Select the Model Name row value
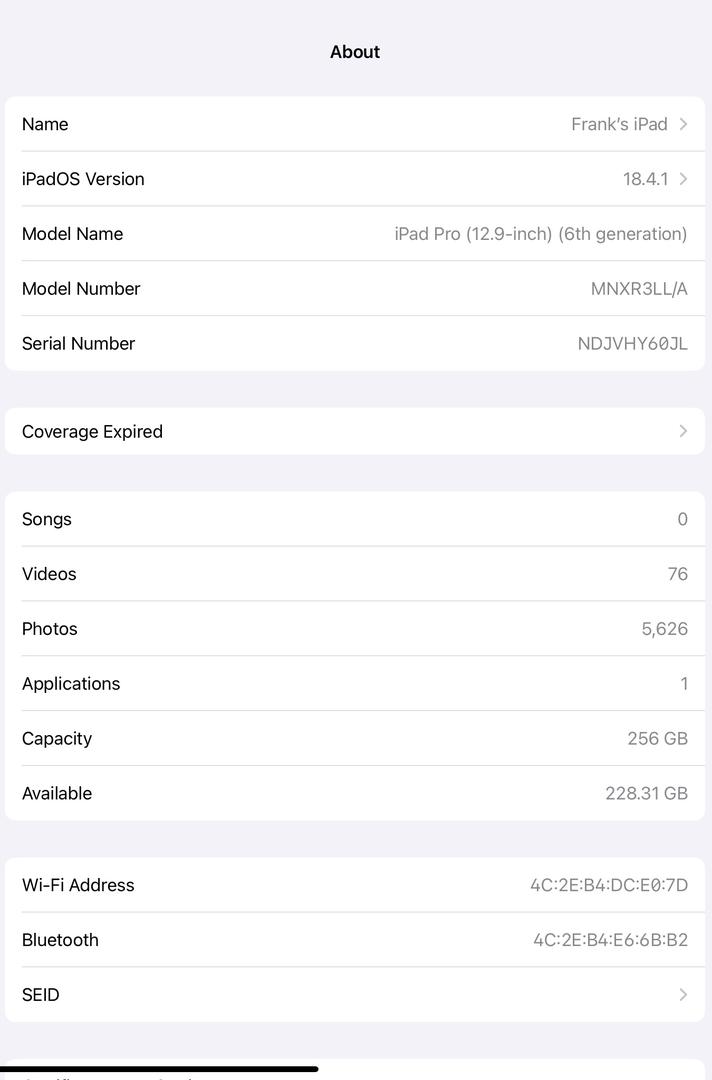The image size is (712, 1080). point(540,234)
